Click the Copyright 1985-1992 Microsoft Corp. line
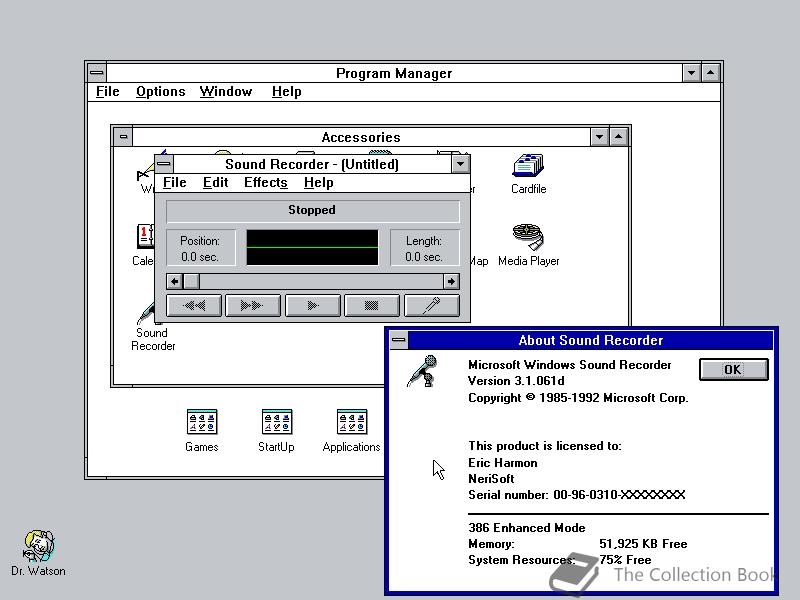The width and height of the screenshot is (800, 600). [578, 398]
